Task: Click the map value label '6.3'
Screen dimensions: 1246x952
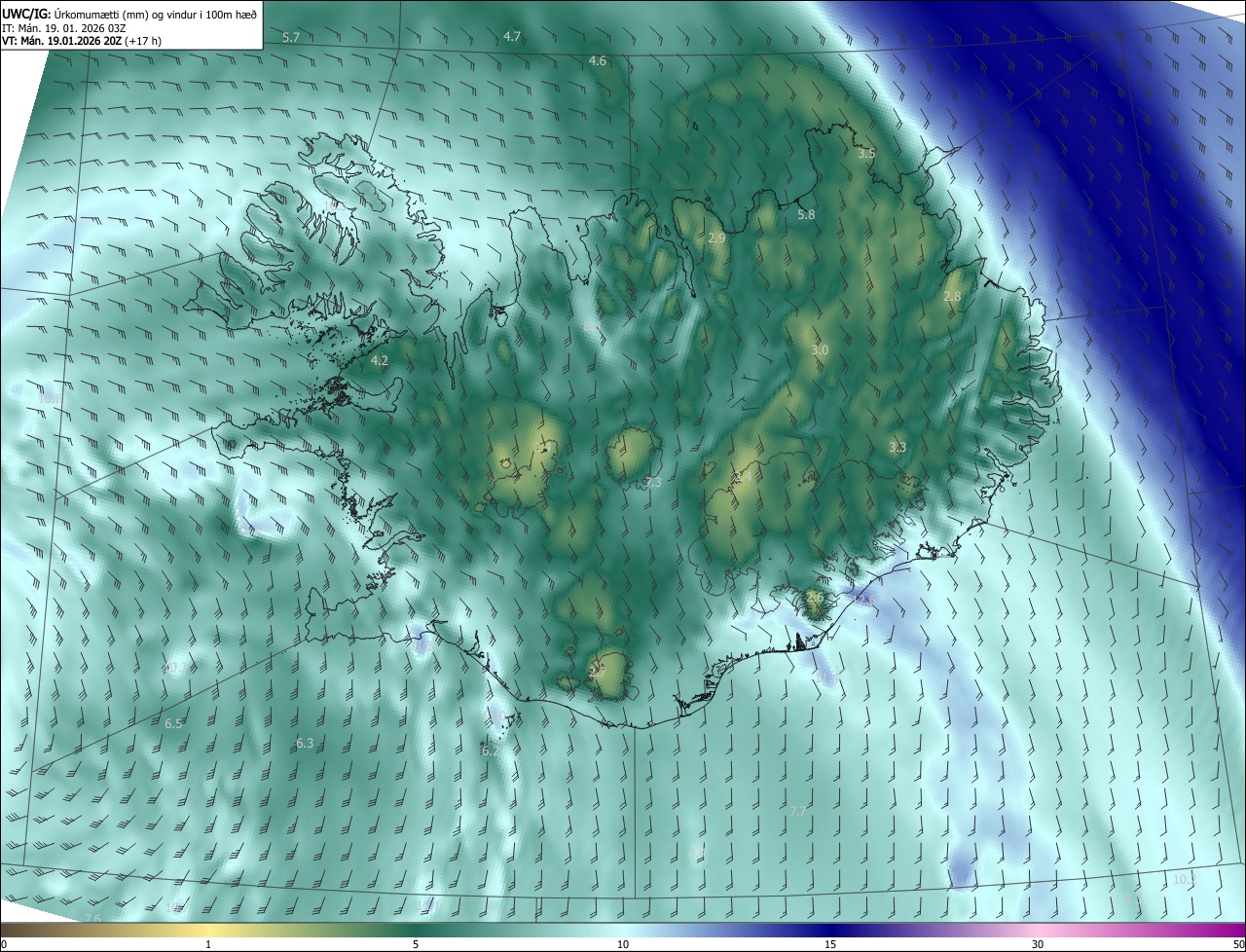Action: pos(305,744)
